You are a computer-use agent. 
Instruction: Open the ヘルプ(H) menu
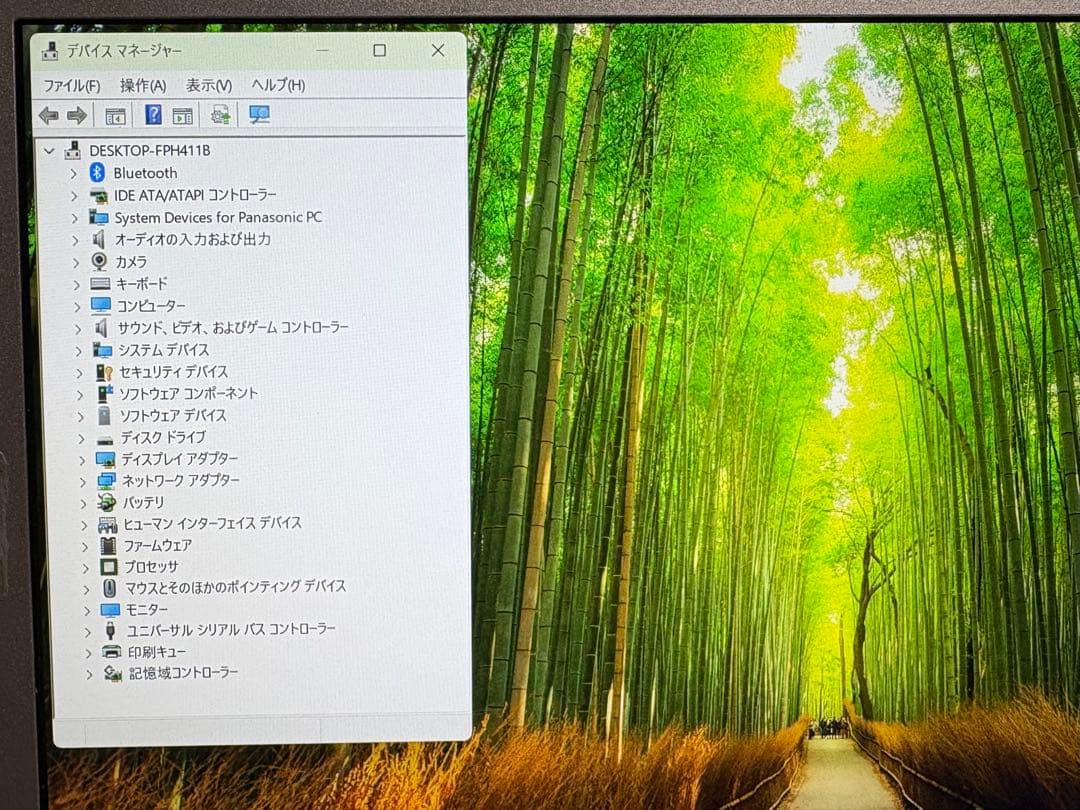coord(278,86)
